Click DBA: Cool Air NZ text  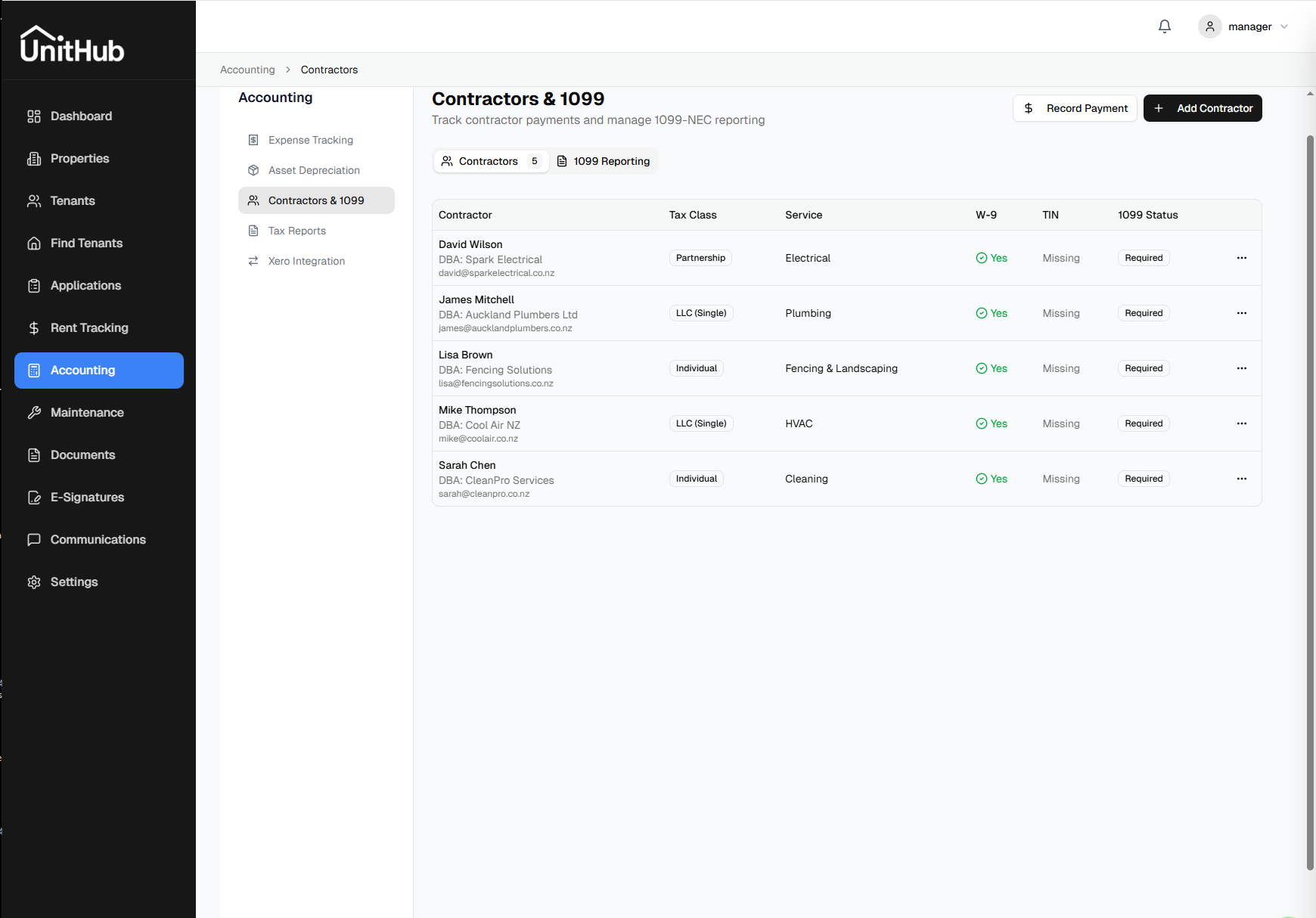[x=480, y=425]
